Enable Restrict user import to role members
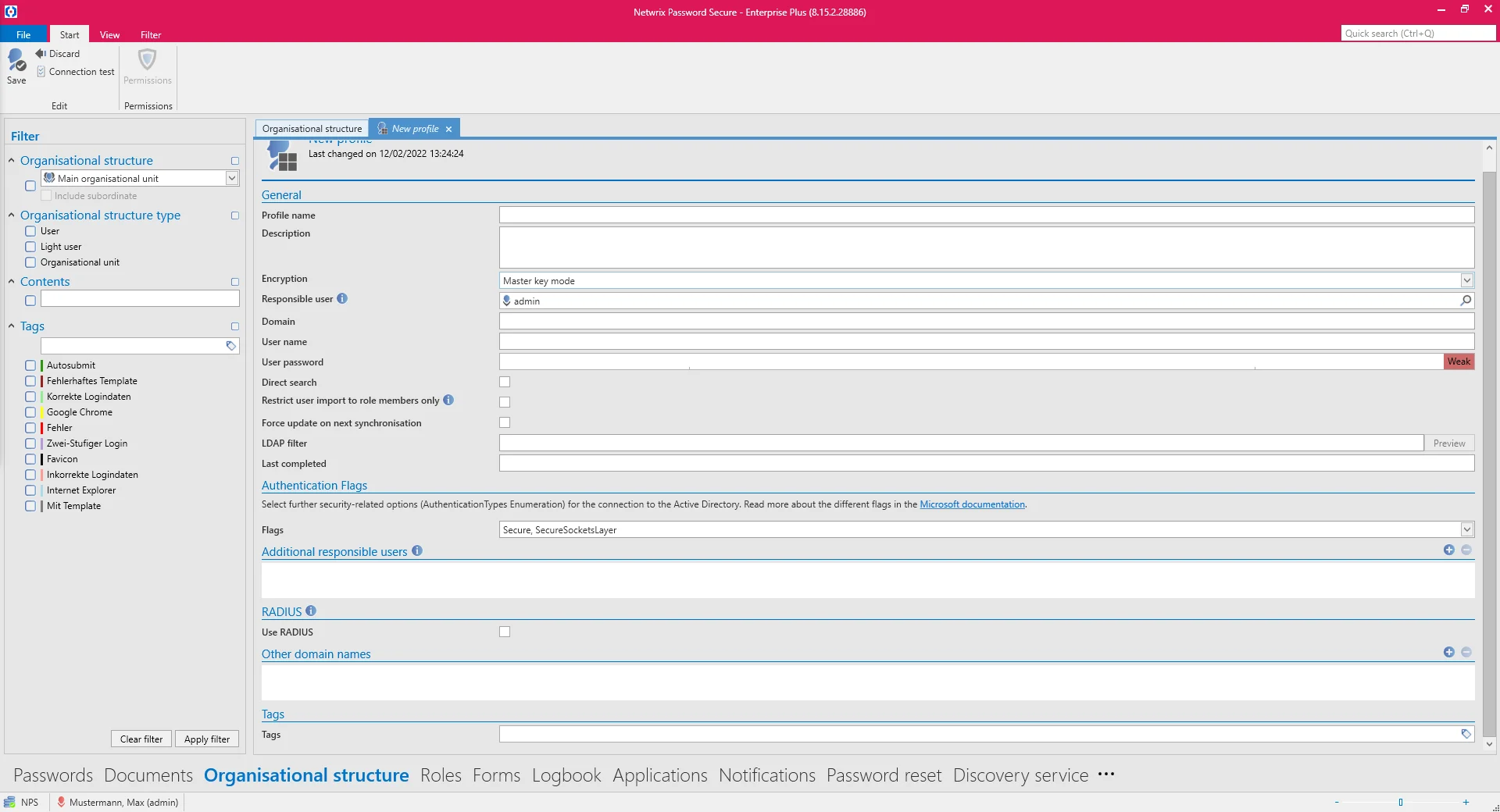 (x=505, y=402)
